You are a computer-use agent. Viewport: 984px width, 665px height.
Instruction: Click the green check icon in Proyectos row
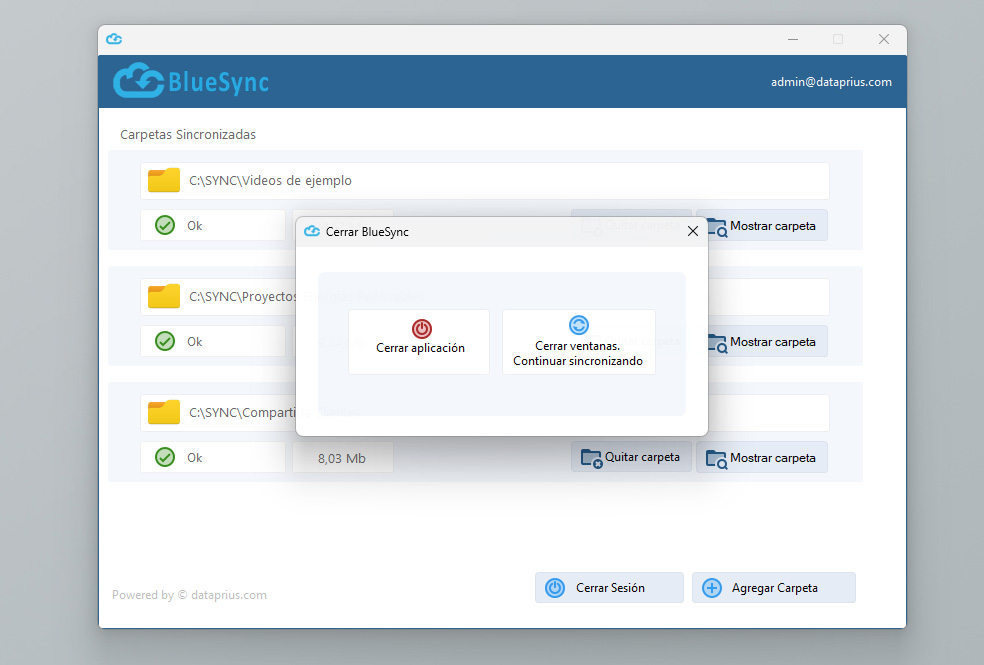(165, 341)
